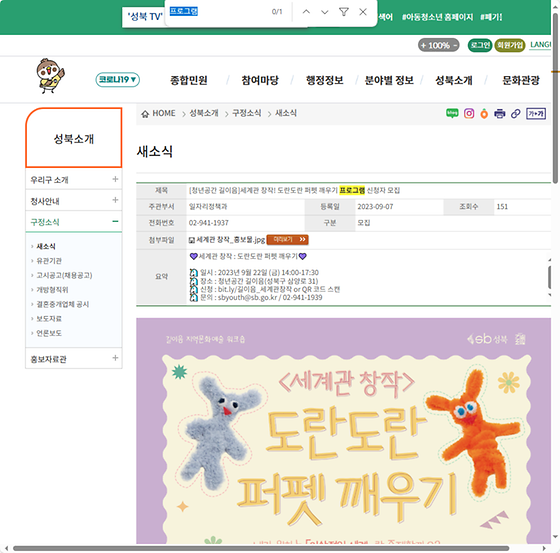This screenshot has width=560, height=553.
Task: Select 언론보도 in sidebar
Action: point(49,333)
